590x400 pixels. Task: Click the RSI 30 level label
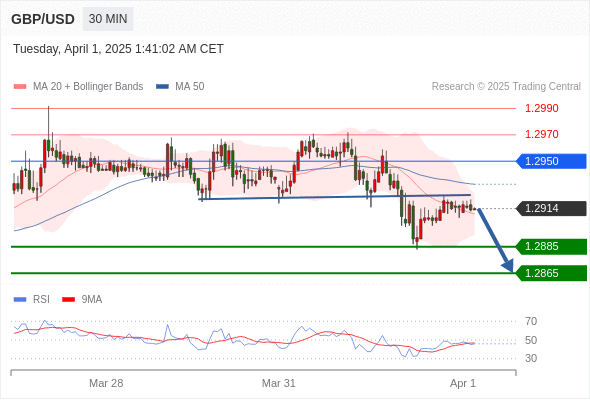tap(531, 358)
